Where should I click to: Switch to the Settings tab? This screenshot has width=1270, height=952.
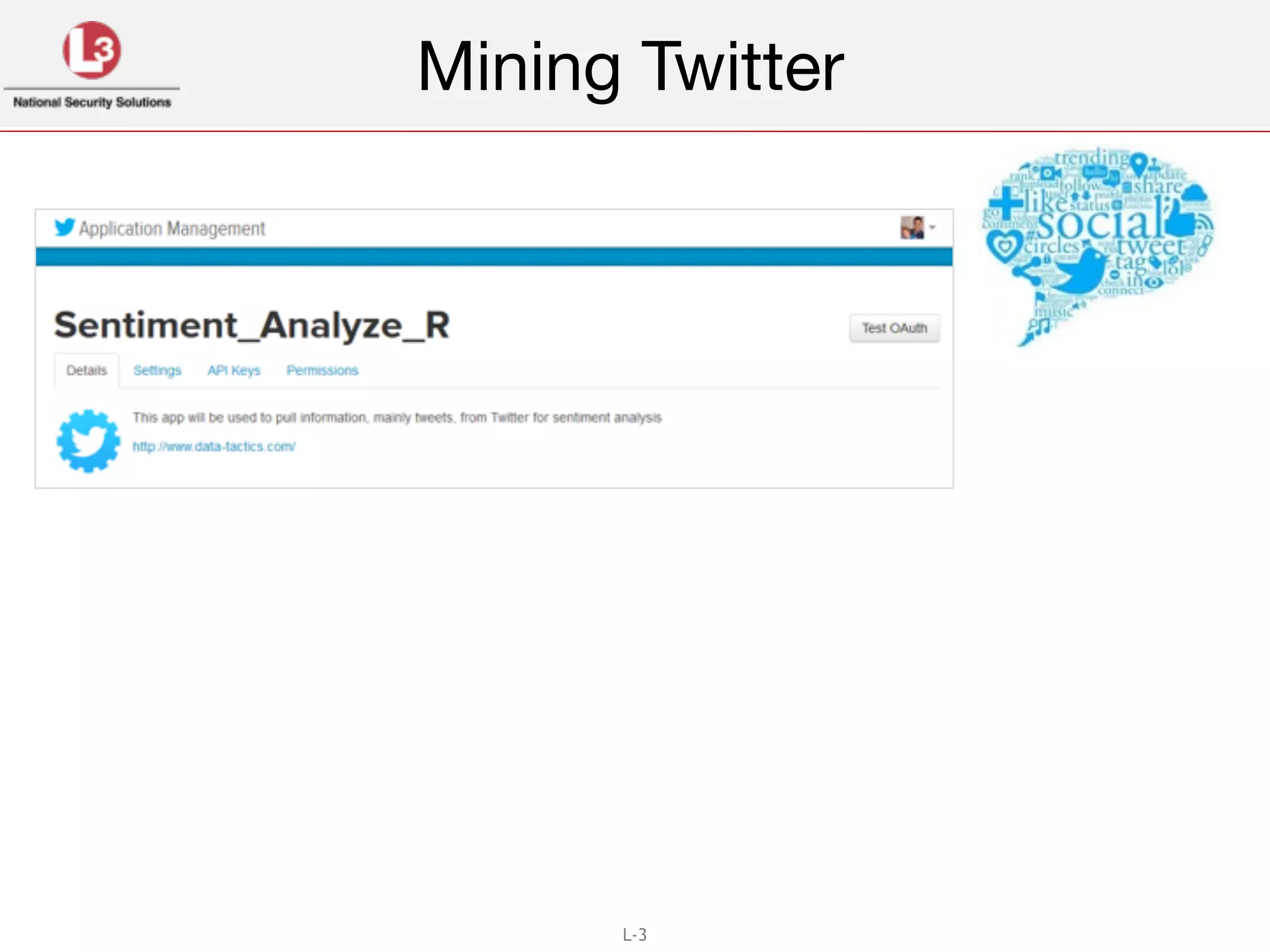[158, 370]
